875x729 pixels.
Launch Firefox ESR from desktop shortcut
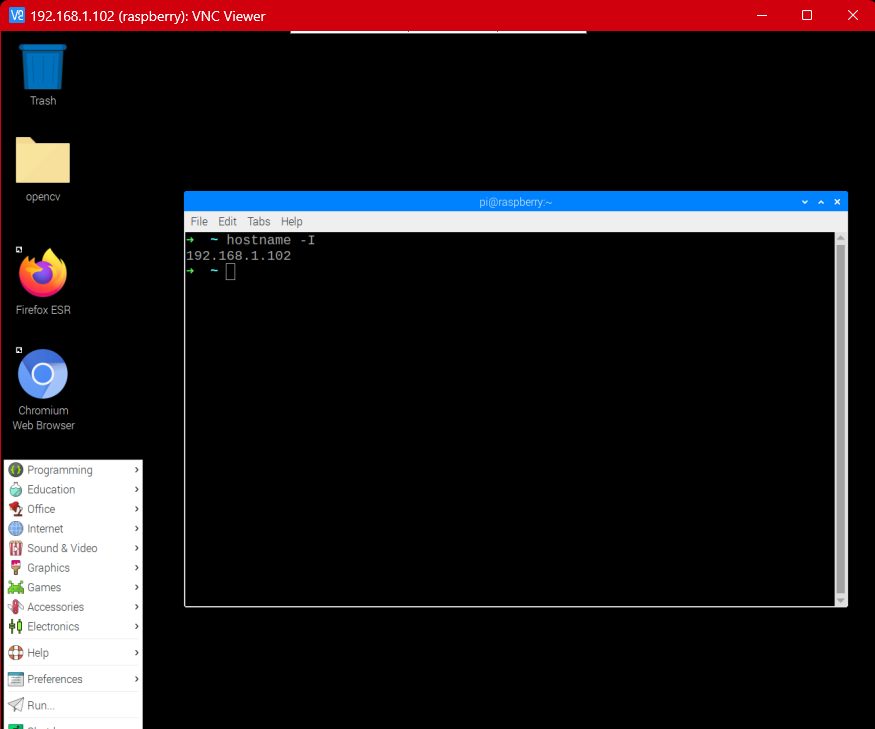[43, 273]
